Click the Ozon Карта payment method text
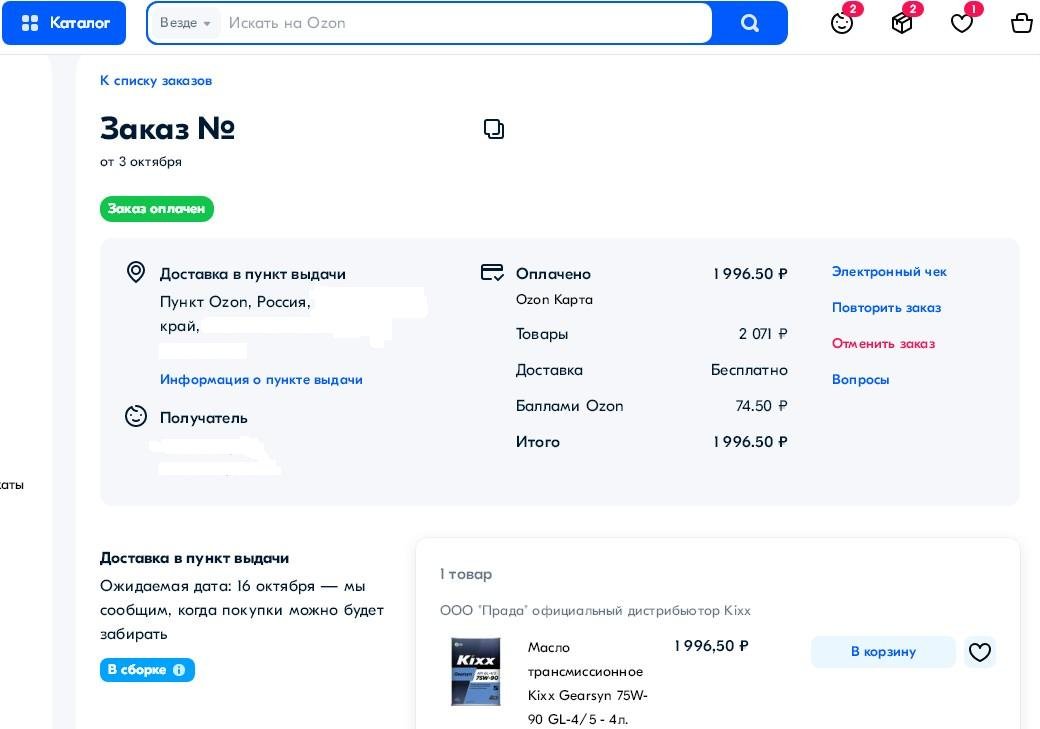This screenshot has width=1040, height=729. [554, 300]
